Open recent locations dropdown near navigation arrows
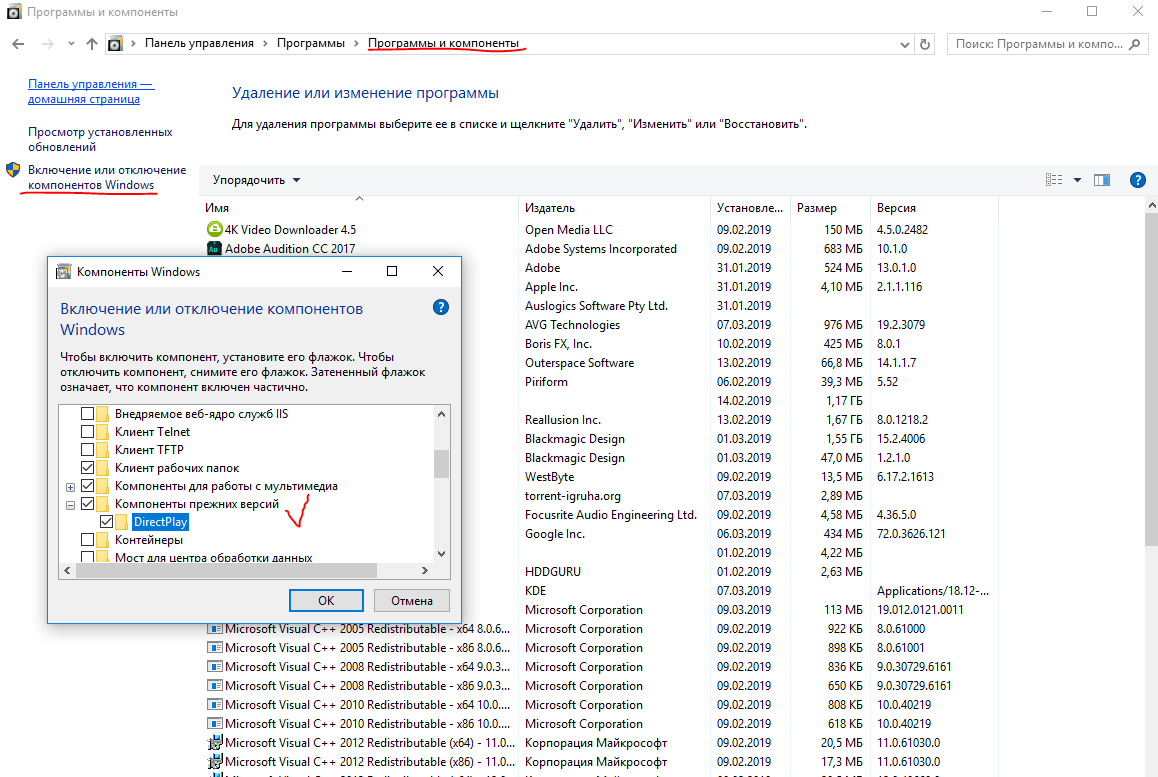The height and width of the screenshot is (777, 1158). click(71, 44)
